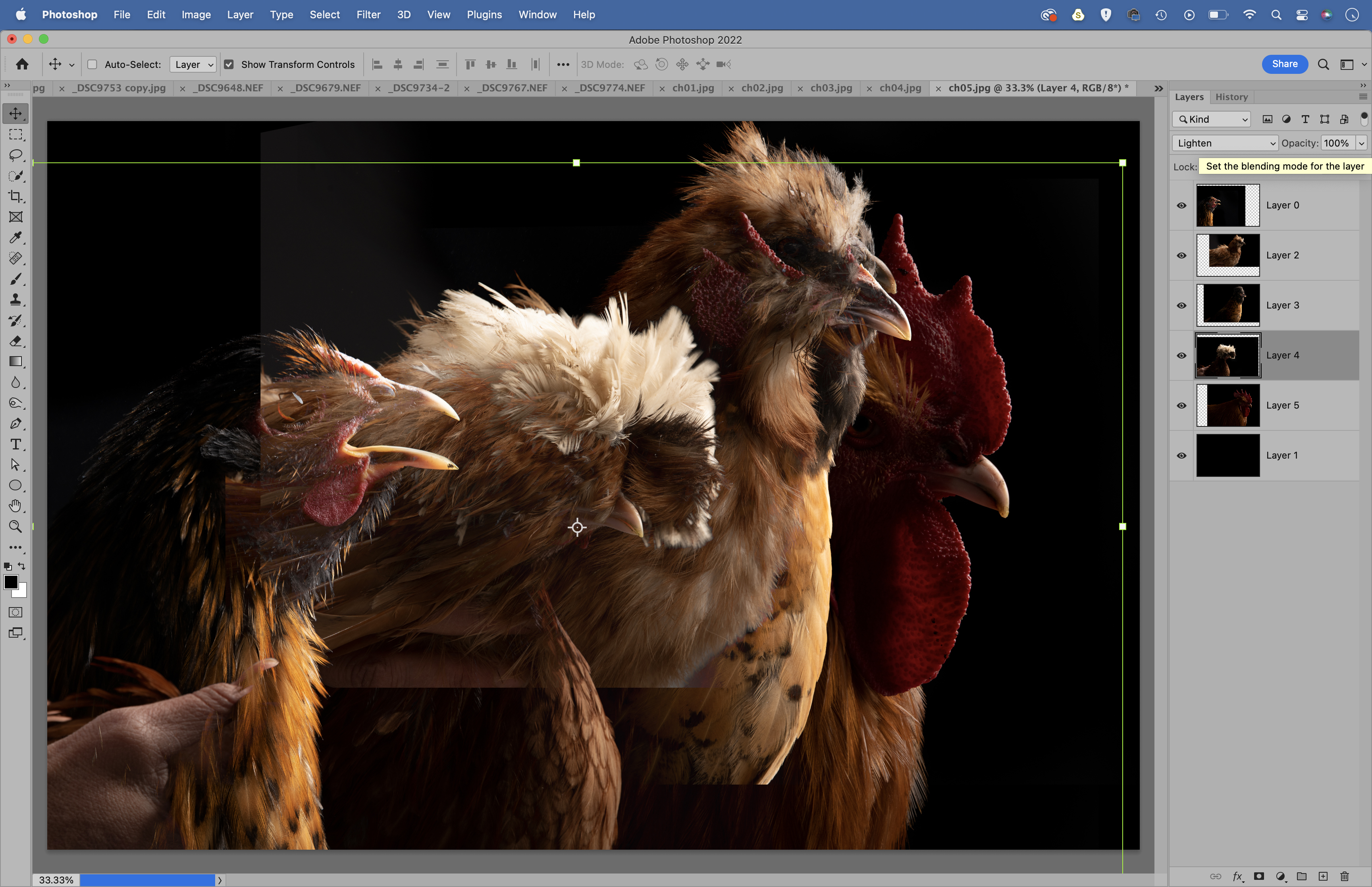
Task: Click the blue Share button
Action: [x=1285, y=64]
